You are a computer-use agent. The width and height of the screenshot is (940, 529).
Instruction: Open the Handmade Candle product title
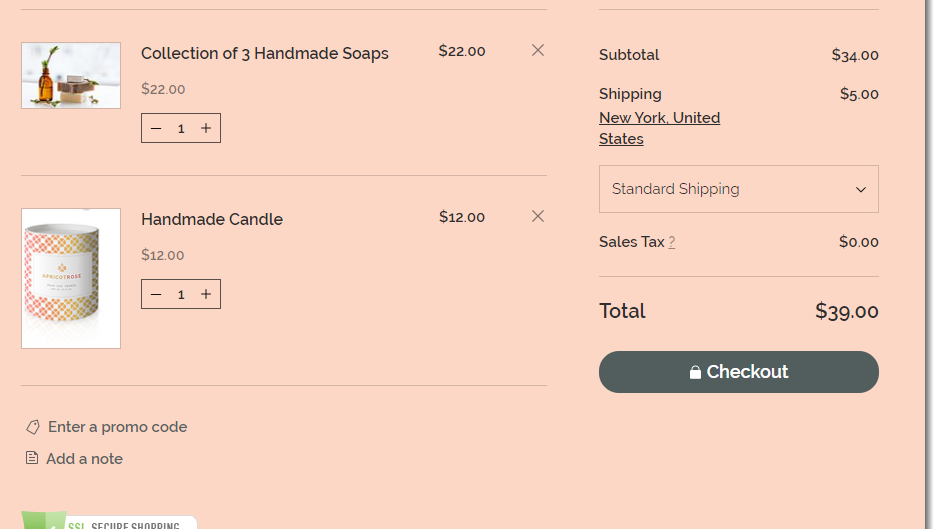click(x=212, y=219)
